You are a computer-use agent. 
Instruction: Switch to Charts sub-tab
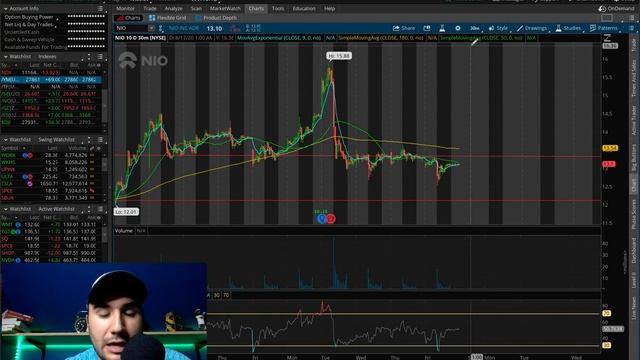click(x=129, y=18)
